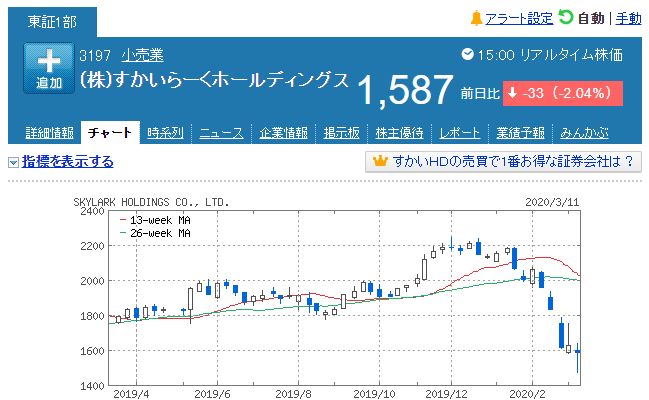Click the 東証1部 market label tab
Viewport: 649px width, 400px height.
(x=53, y=22)
